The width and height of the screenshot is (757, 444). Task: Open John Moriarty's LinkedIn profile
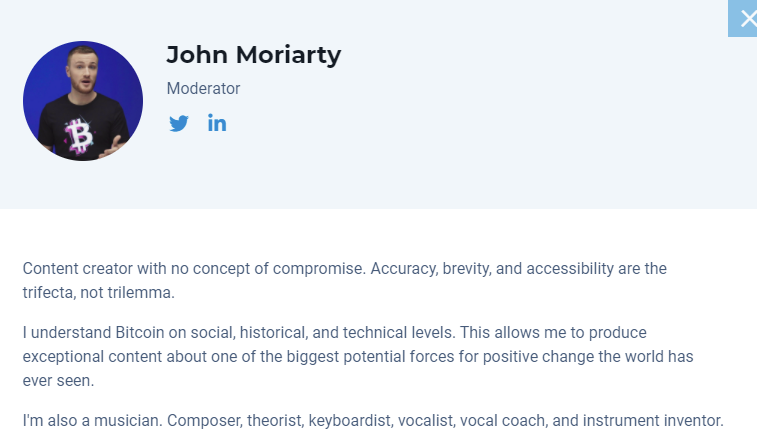(217, 123)
